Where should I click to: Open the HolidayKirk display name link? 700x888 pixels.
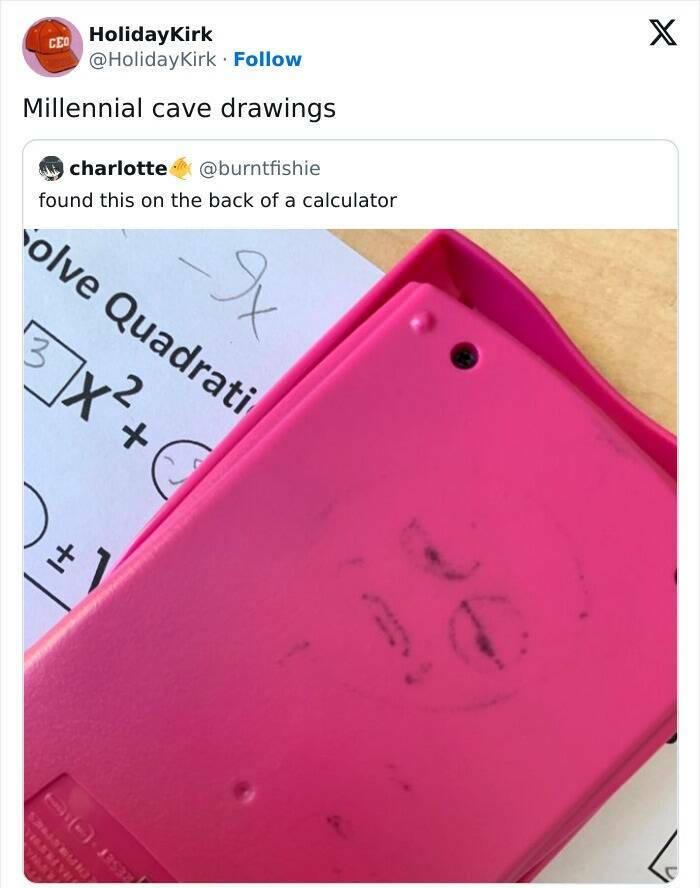(x=150, y=34)
